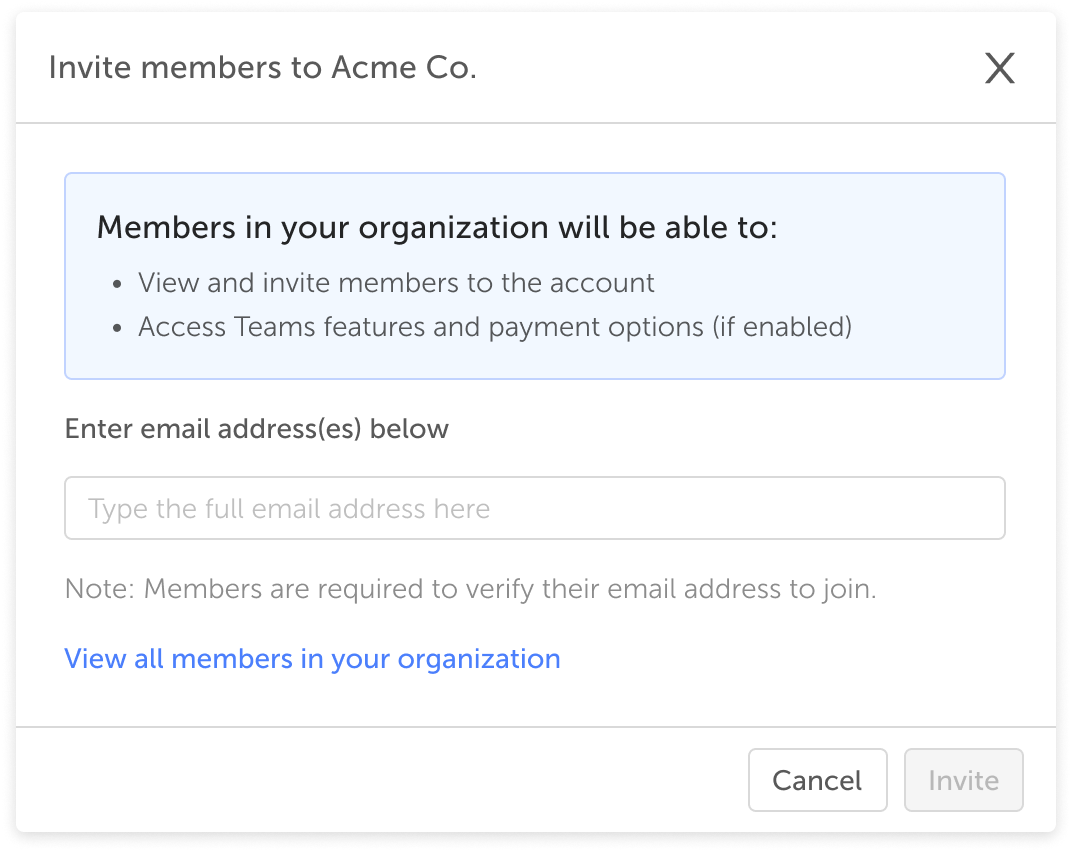Open View all members in your organization link
This screenshot has height=852, width=1072.
click(312, 659)
